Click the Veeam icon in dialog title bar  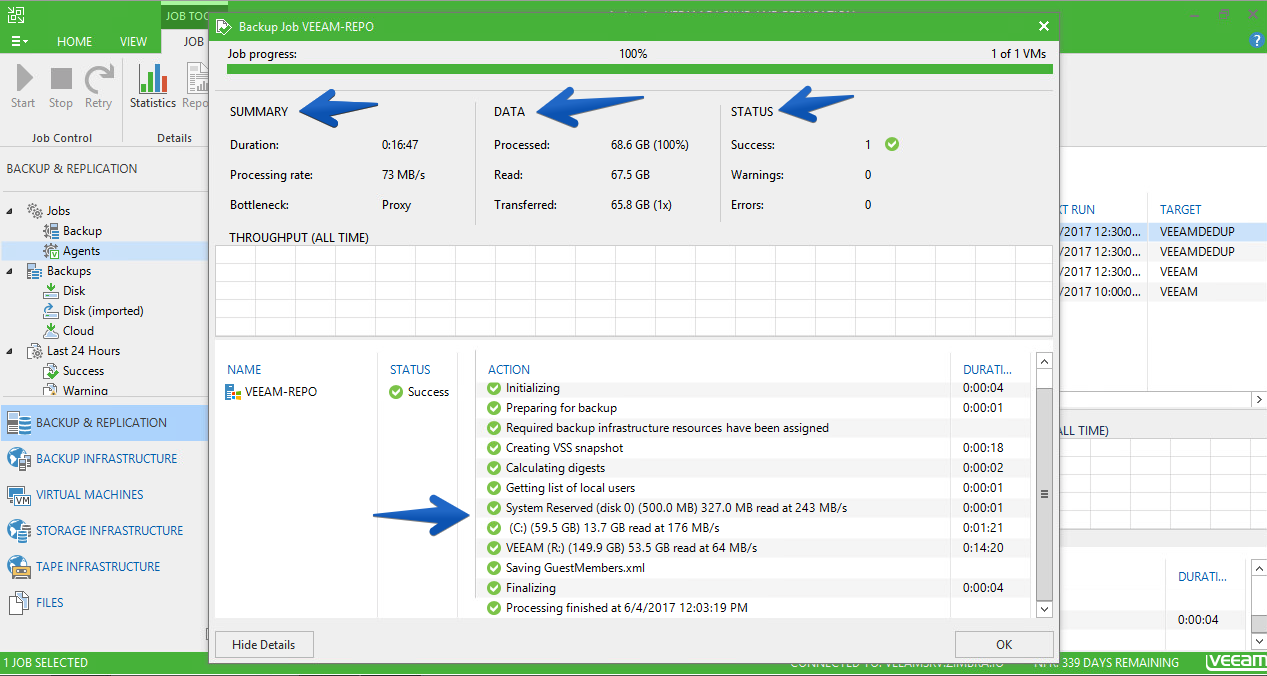coord(224,26)
